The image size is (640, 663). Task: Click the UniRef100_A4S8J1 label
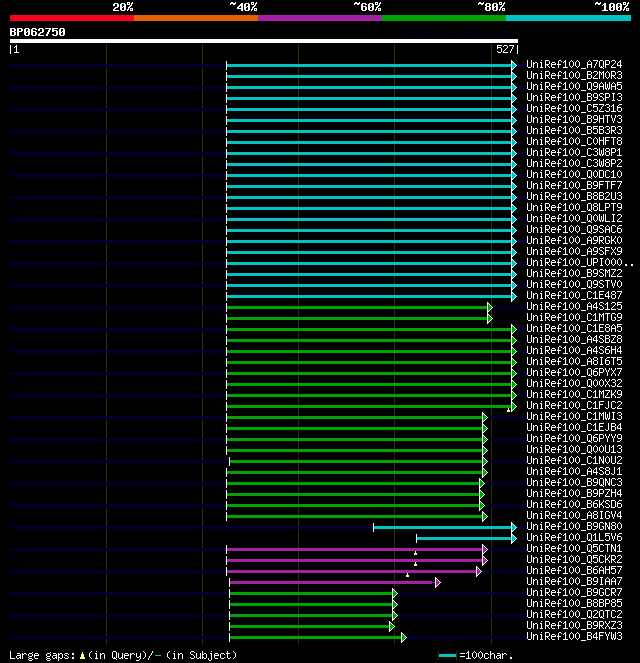(x=574, y=471)
